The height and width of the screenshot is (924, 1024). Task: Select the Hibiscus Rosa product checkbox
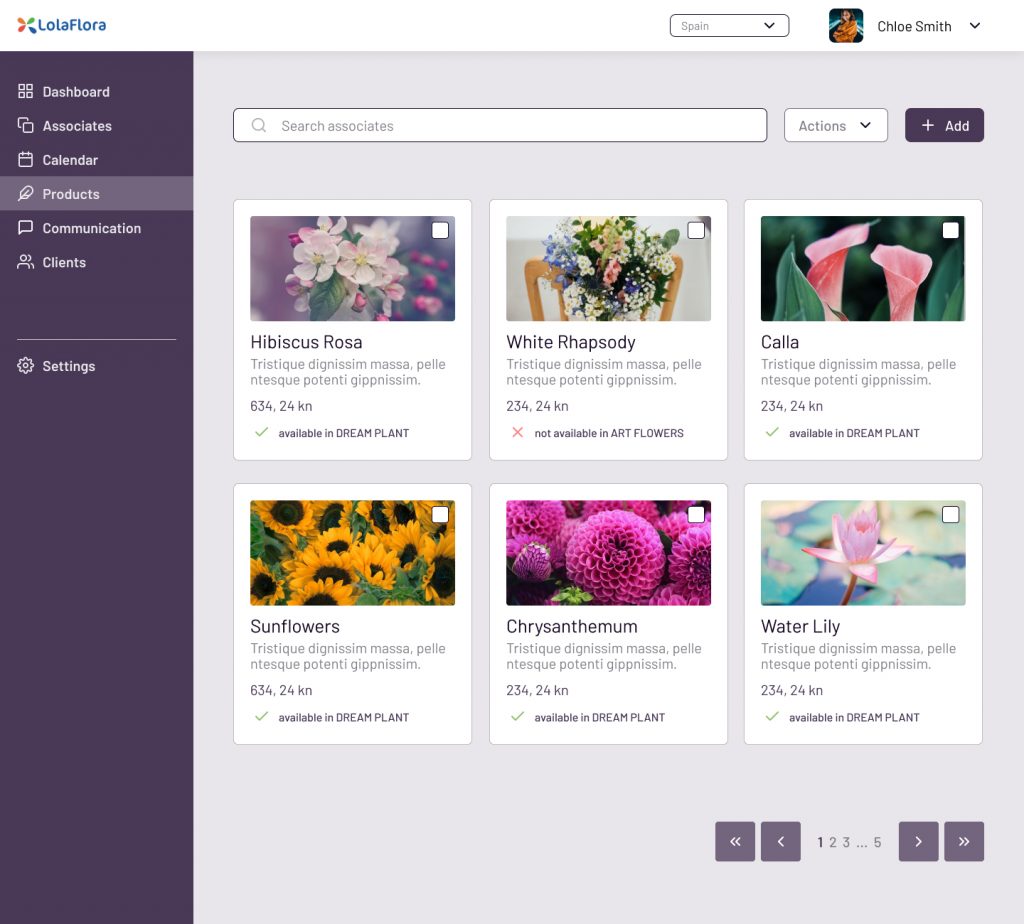coord(440,231)
